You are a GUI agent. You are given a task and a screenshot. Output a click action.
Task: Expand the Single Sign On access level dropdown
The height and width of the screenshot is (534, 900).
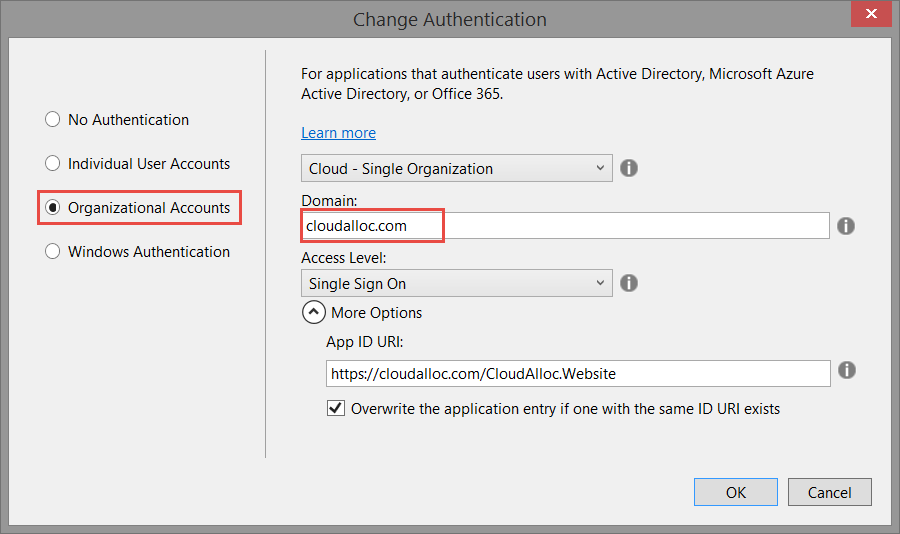click(456, 283)
